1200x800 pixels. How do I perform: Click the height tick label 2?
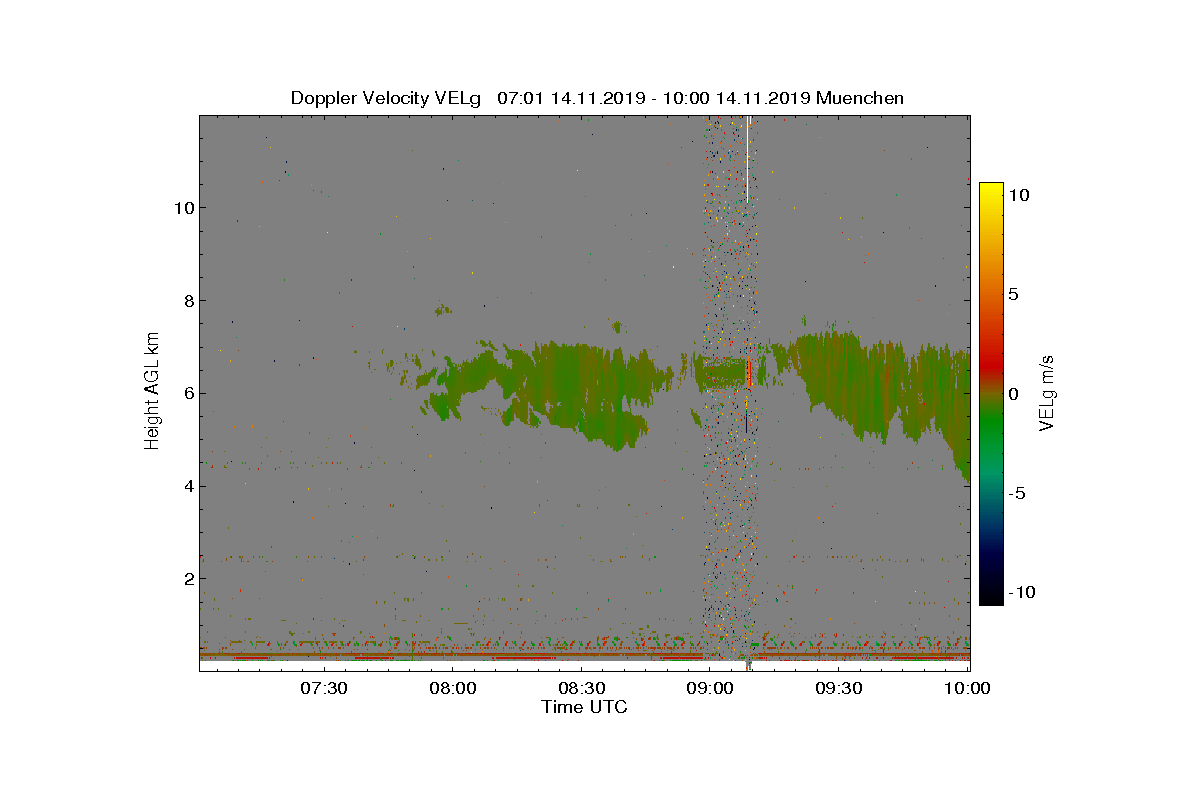[x=187, y=579]
